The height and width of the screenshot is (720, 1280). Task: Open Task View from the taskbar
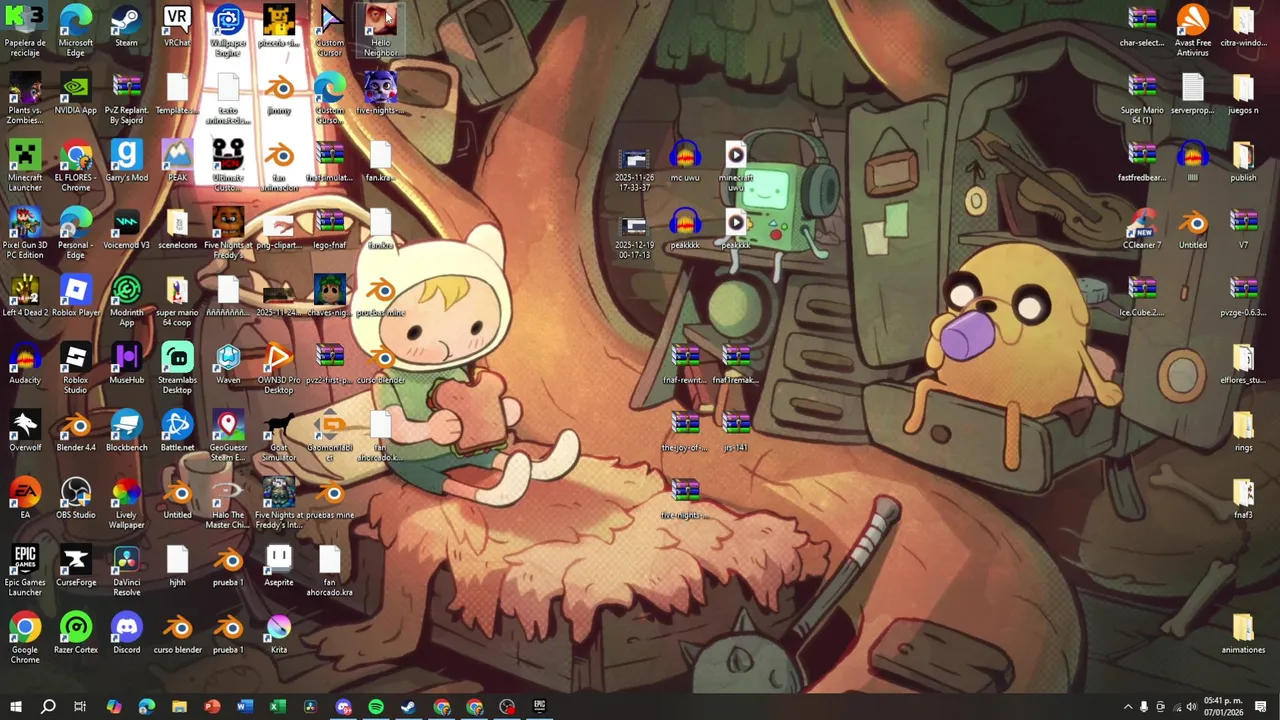click(80, 707)
